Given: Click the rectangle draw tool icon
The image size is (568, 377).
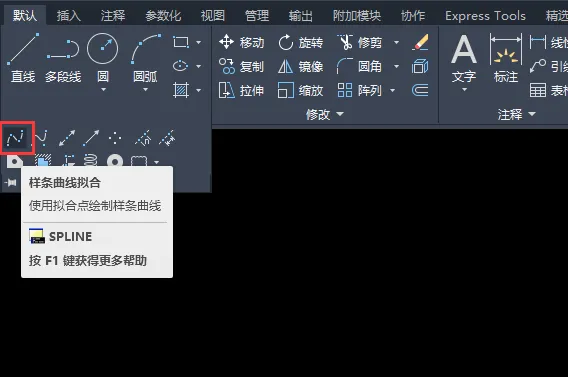Looking at the screenshot, I should click(181, 42).
